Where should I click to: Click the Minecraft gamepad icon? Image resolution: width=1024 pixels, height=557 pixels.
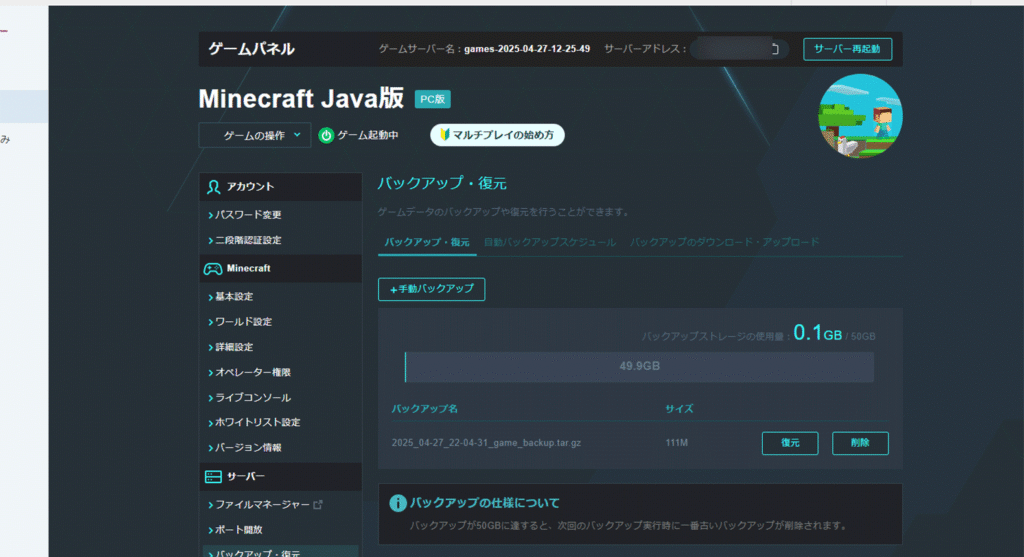[x=213, y=268]
